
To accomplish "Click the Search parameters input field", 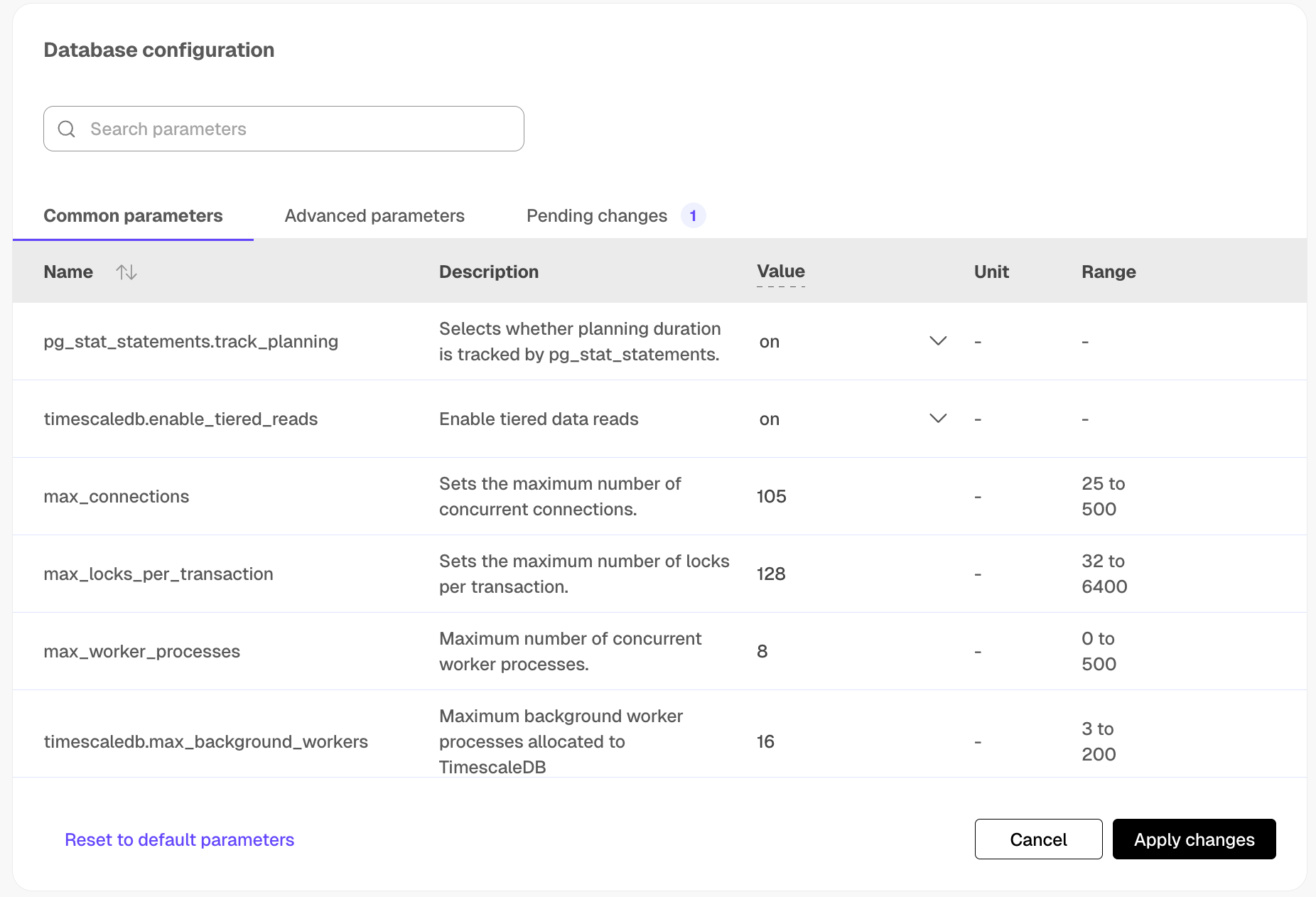I will (x=284, y=129).
